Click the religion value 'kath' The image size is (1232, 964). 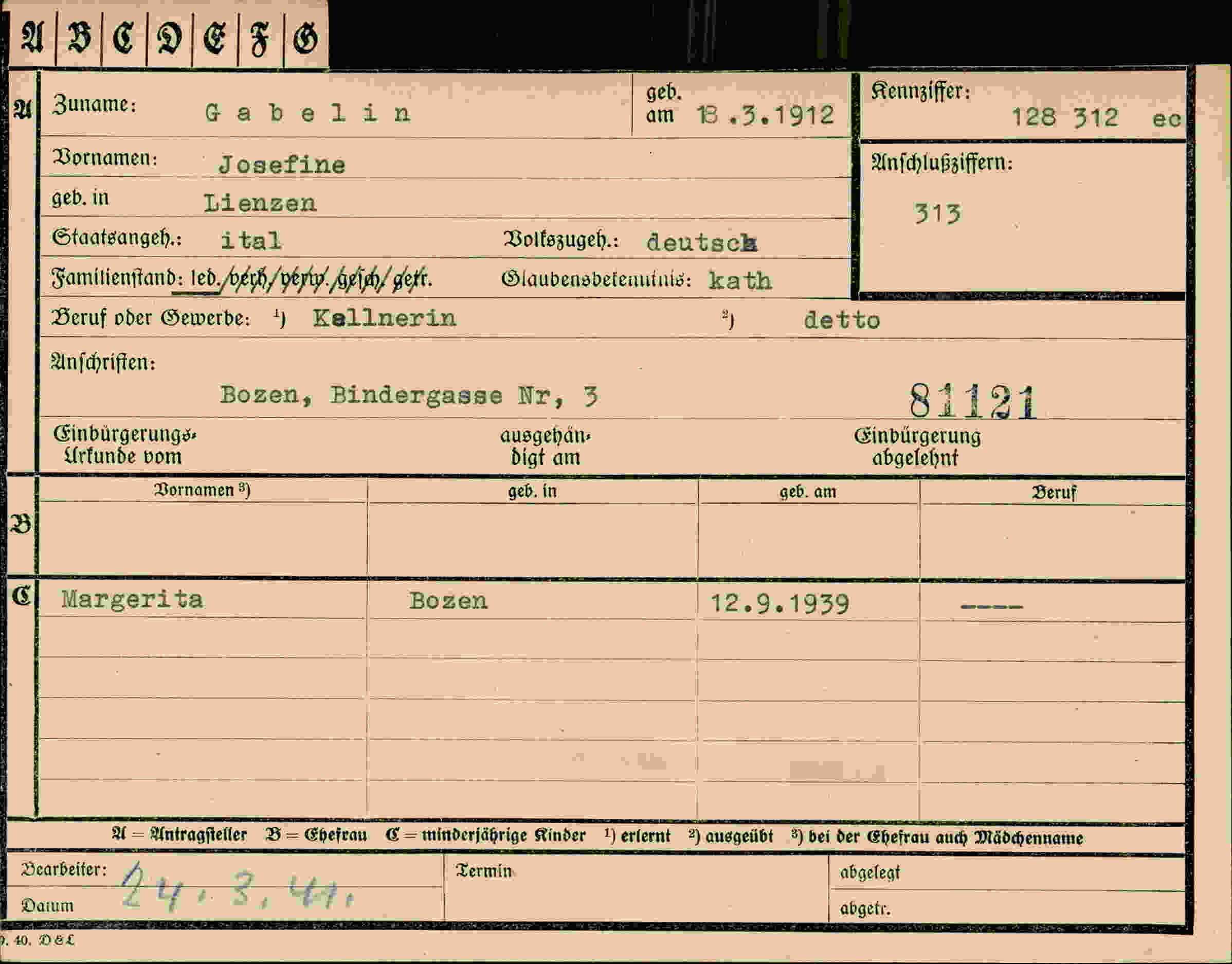[740, 281]
